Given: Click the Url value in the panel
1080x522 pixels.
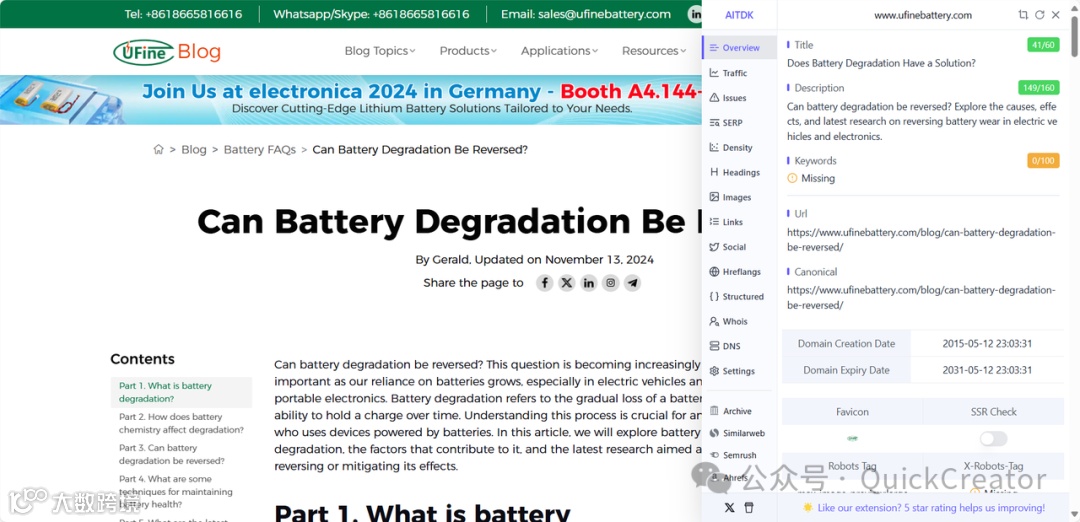Looking at the screenshot, I should (x=921, y=239).
